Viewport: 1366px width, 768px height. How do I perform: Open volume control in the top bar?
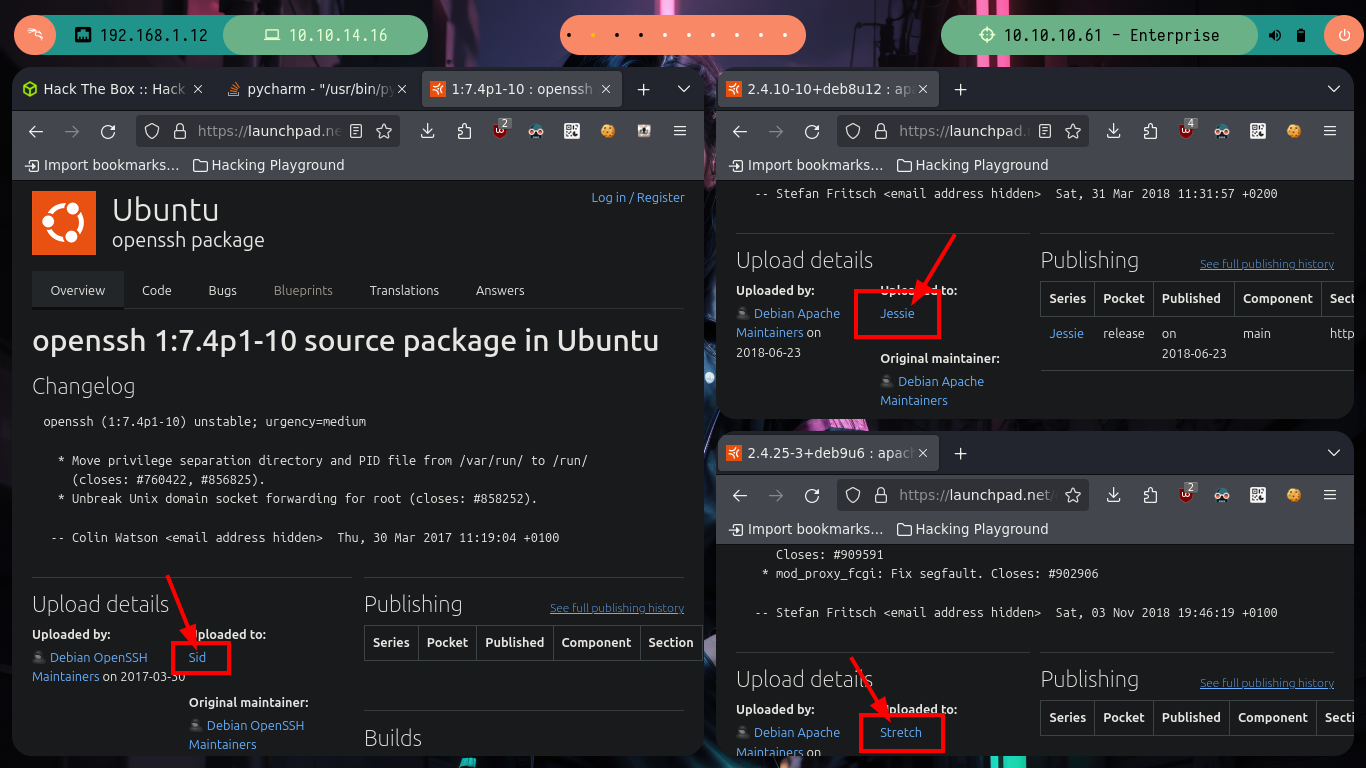pyautogui.click(x=1275, y=35)
